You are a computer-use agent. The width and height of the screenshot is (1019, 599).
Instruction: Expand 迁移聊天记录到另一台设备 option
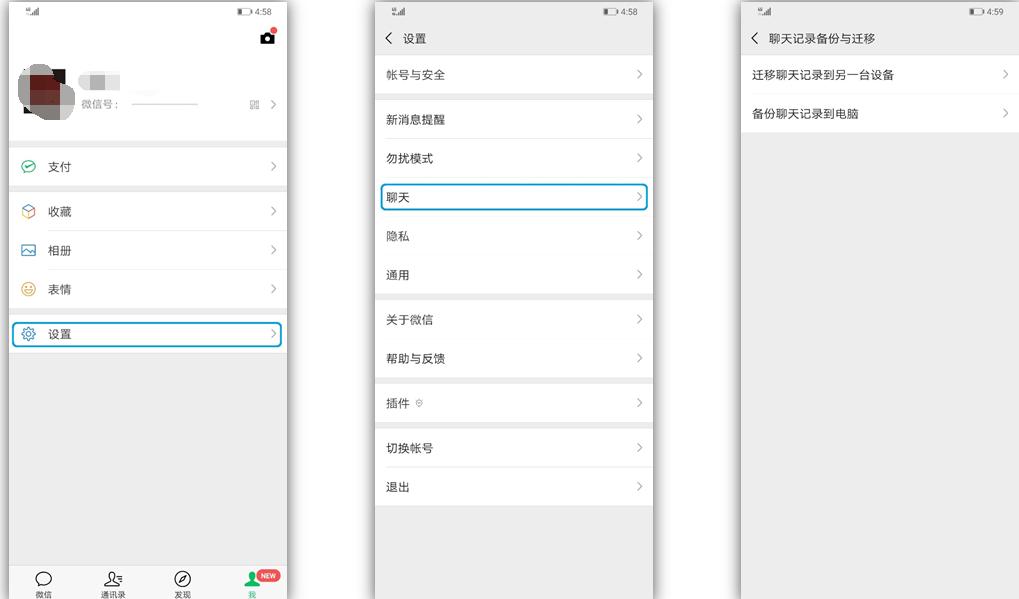[x=878, y=74]
